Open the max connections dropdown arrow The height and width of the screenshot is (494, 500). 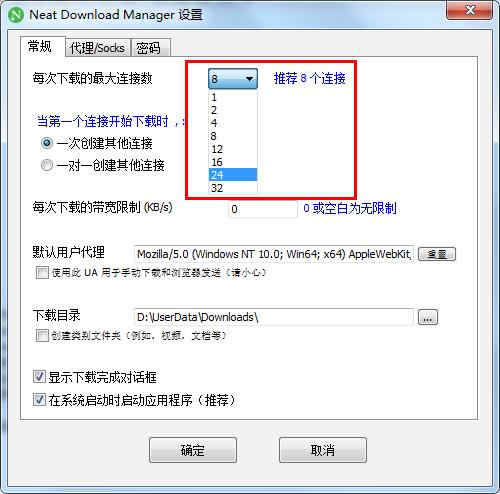[249, 79]
